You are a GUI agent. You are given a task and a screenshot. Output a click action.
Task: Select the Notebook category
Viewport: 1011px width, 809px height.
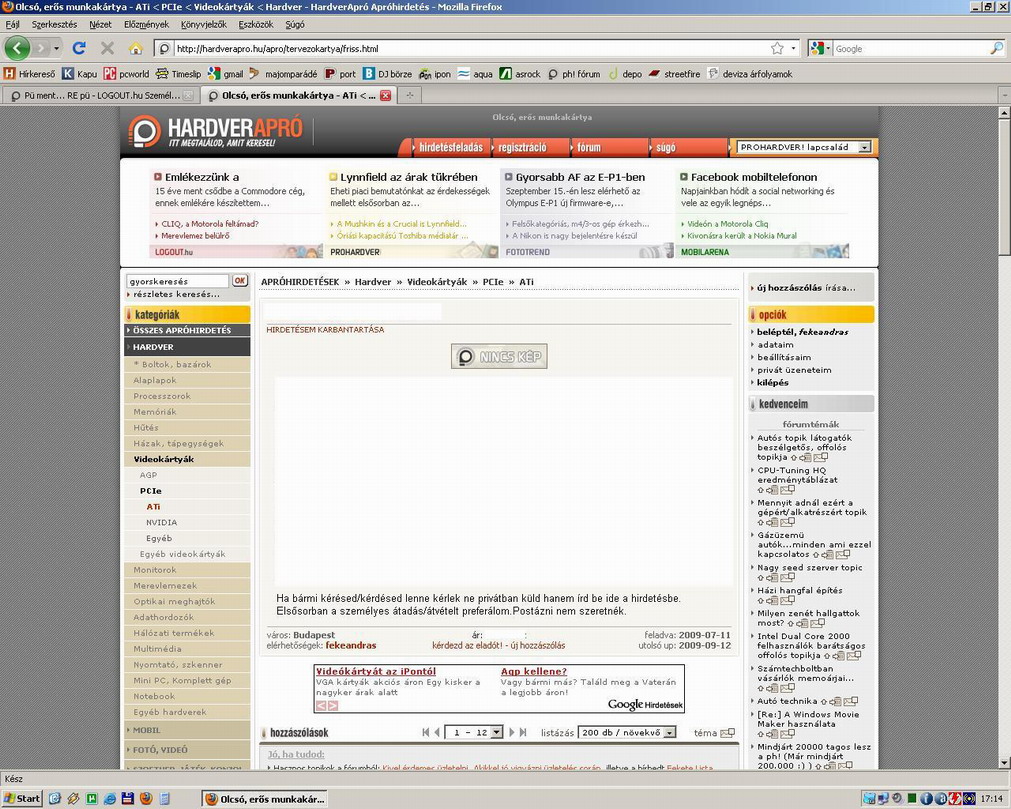187,696
